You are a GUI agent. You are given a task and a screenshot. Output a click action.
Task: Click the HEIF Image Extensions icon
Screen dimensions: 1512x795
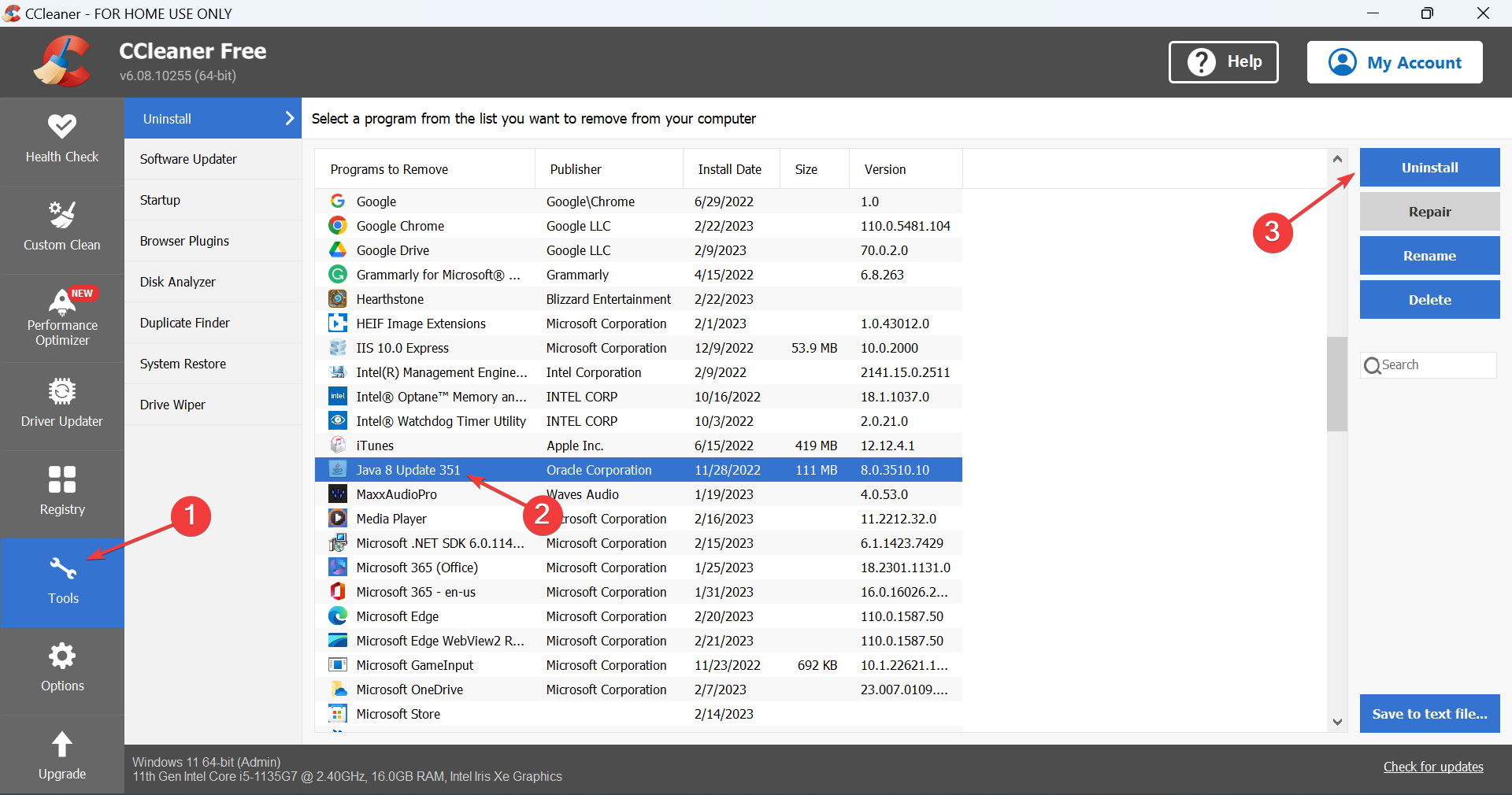(338, 324)
